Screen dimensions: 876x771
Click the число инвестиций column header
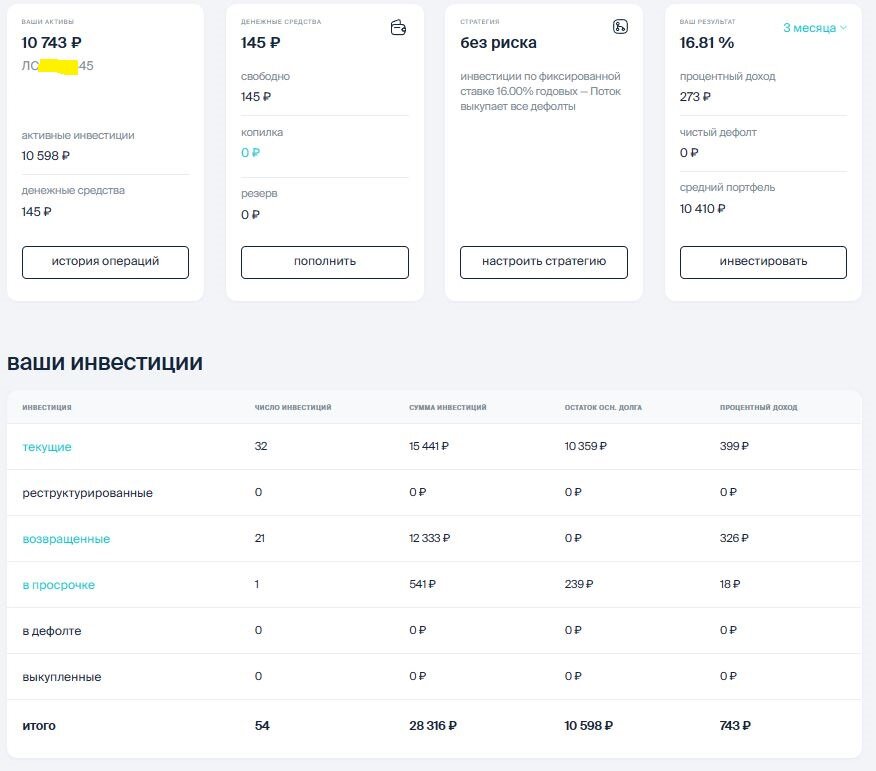tap(293, 407)
